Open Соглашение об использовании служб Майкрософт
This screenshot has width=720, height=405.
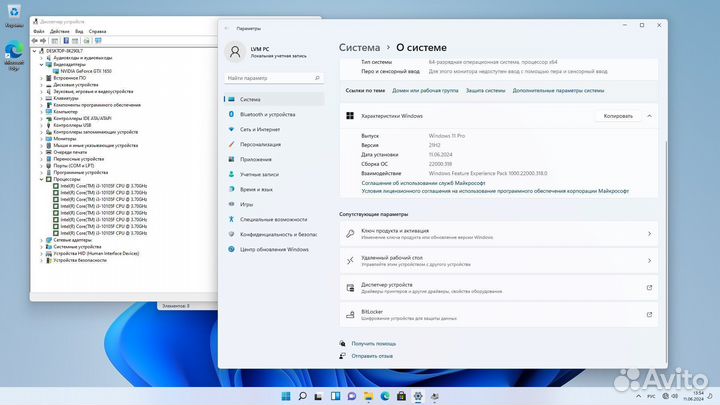[423, 183]
